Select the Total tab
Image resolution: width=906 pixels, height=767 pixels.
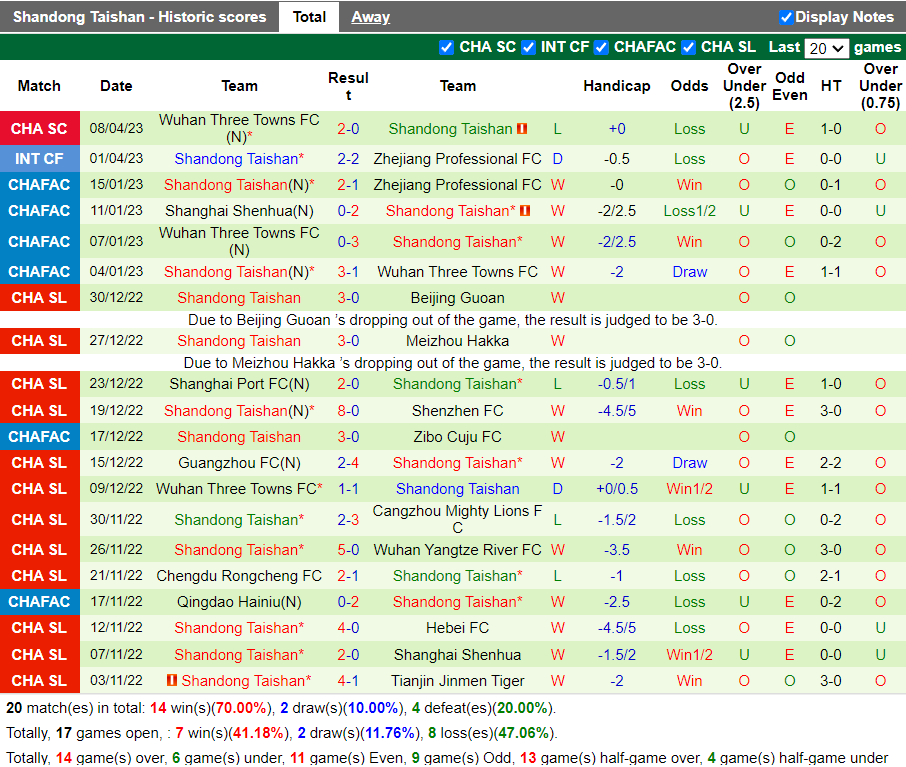[x=309, y=16]
